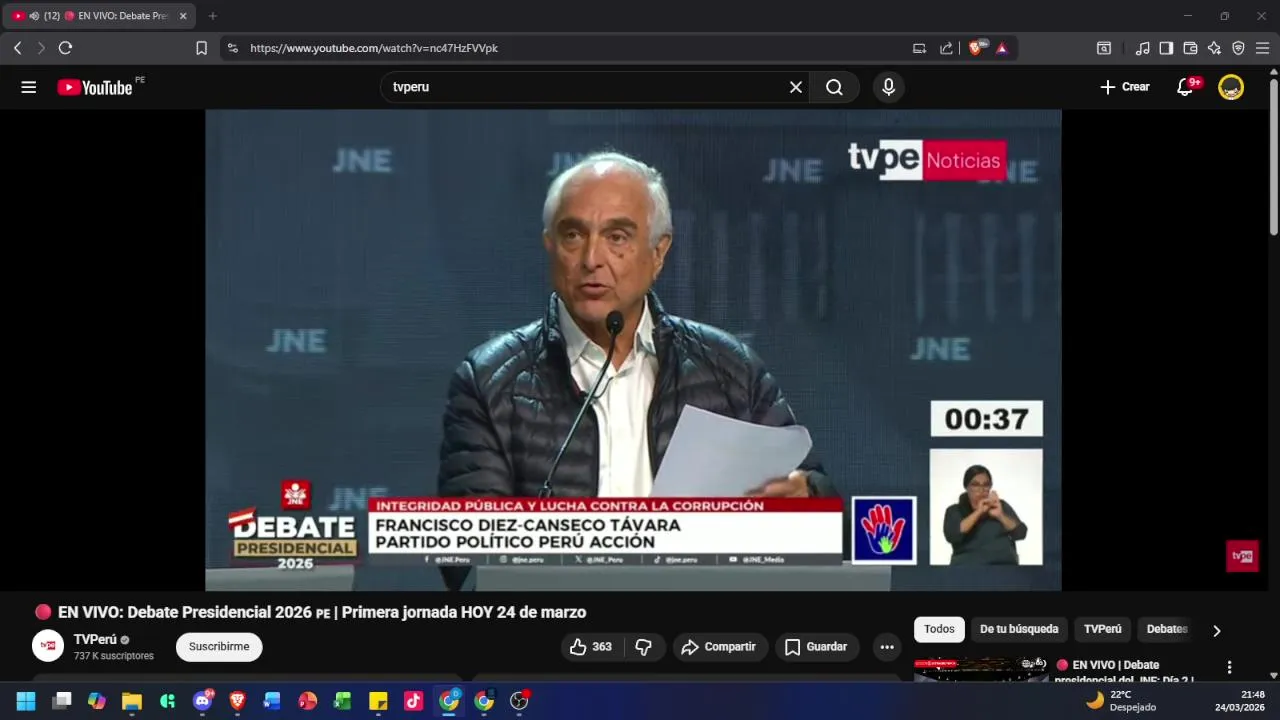Open Discord from the taskbar
1280x720 pixels.
[x=202, y=701]
